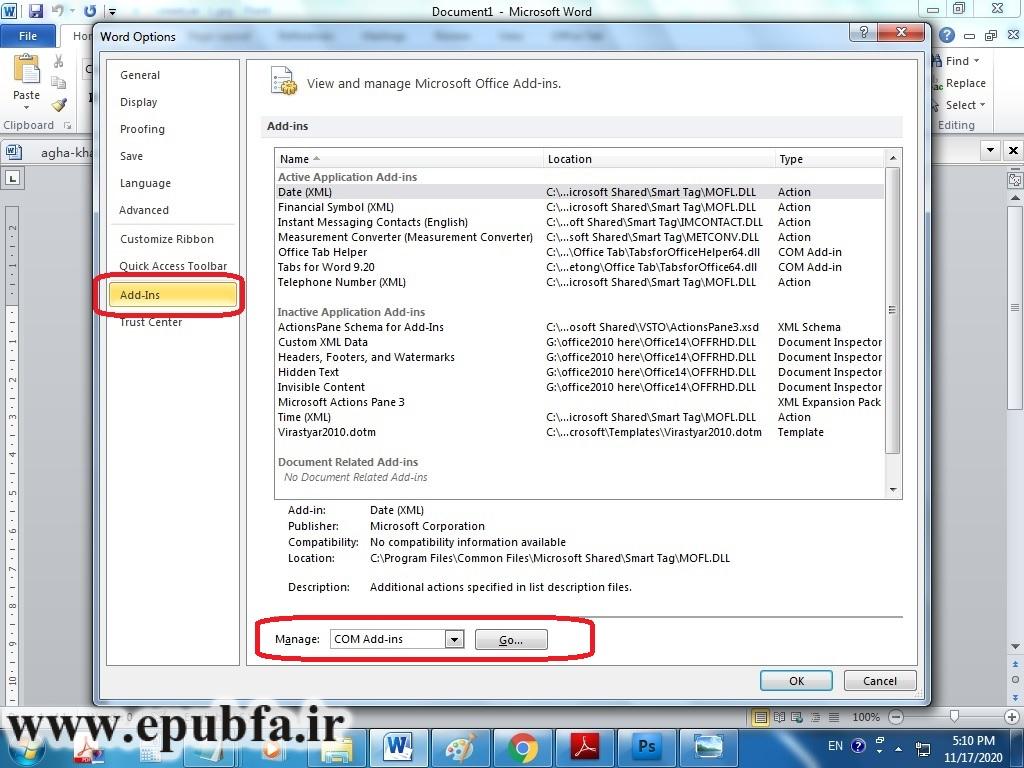Select Trust Center in Word Options sidebar
This screenshot has height=768, width=1024.
tap(151, 322)
